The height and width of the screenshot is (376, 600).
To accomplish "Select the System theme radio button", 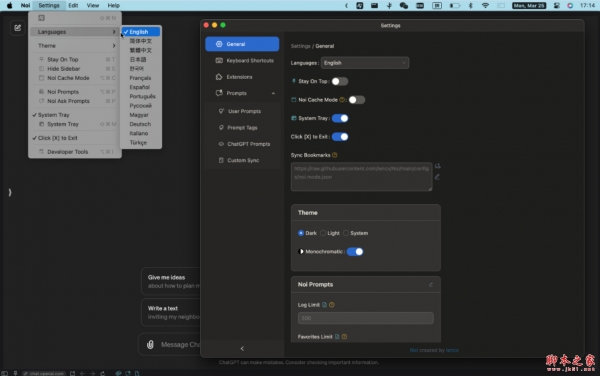I will tap(346, 233).
